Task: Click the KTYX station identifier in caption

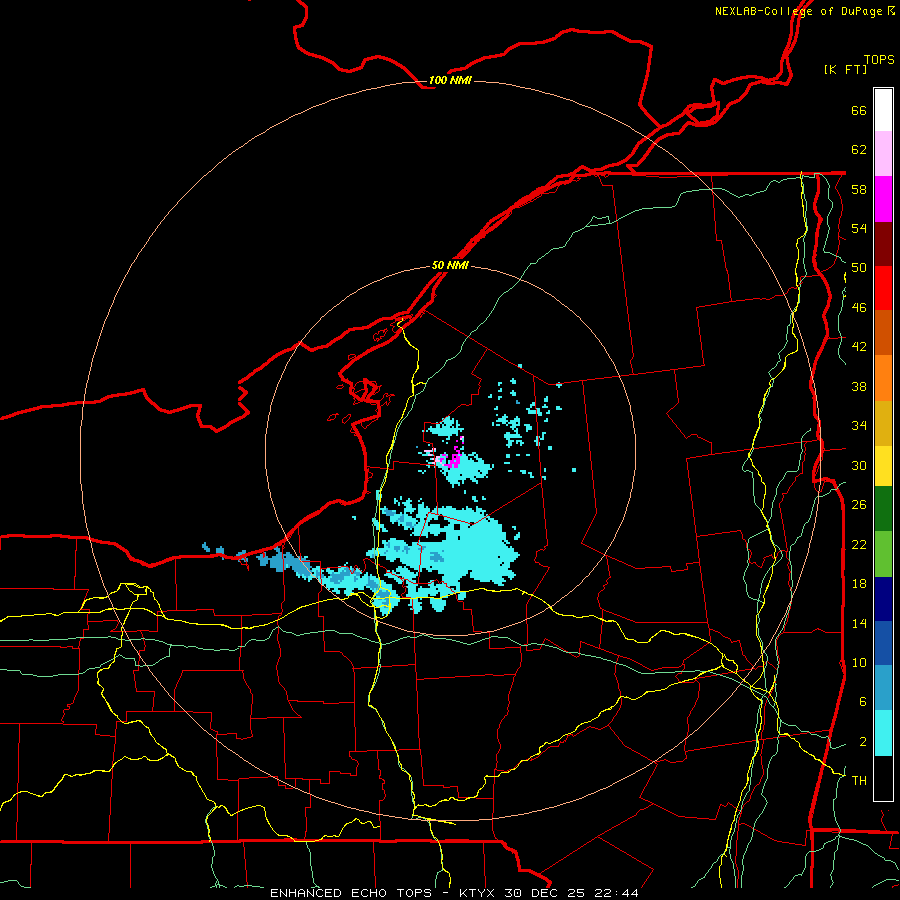Action: pos(477,893)
